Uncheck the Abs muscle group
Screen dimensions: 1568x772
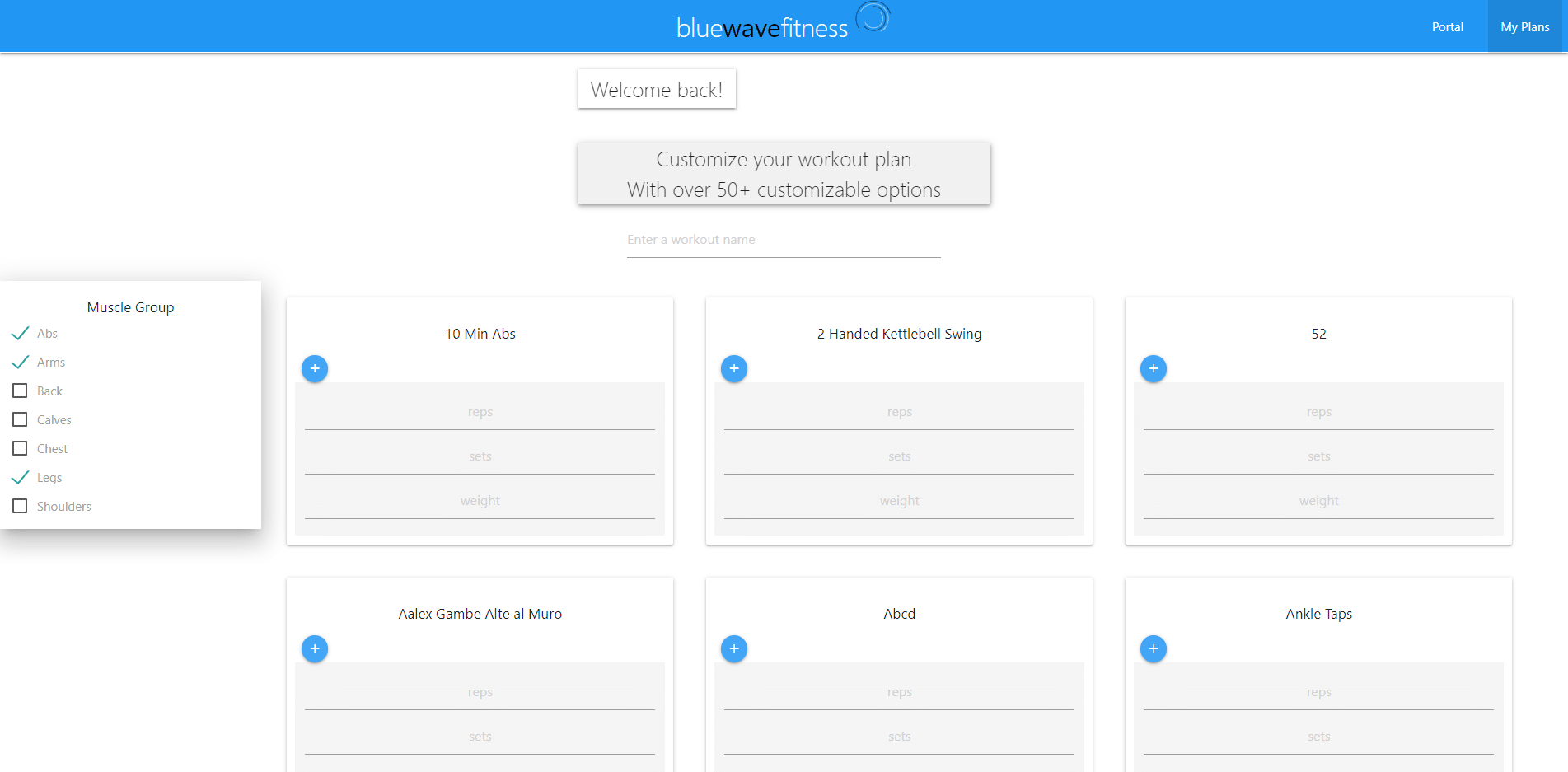coord(21,334)
